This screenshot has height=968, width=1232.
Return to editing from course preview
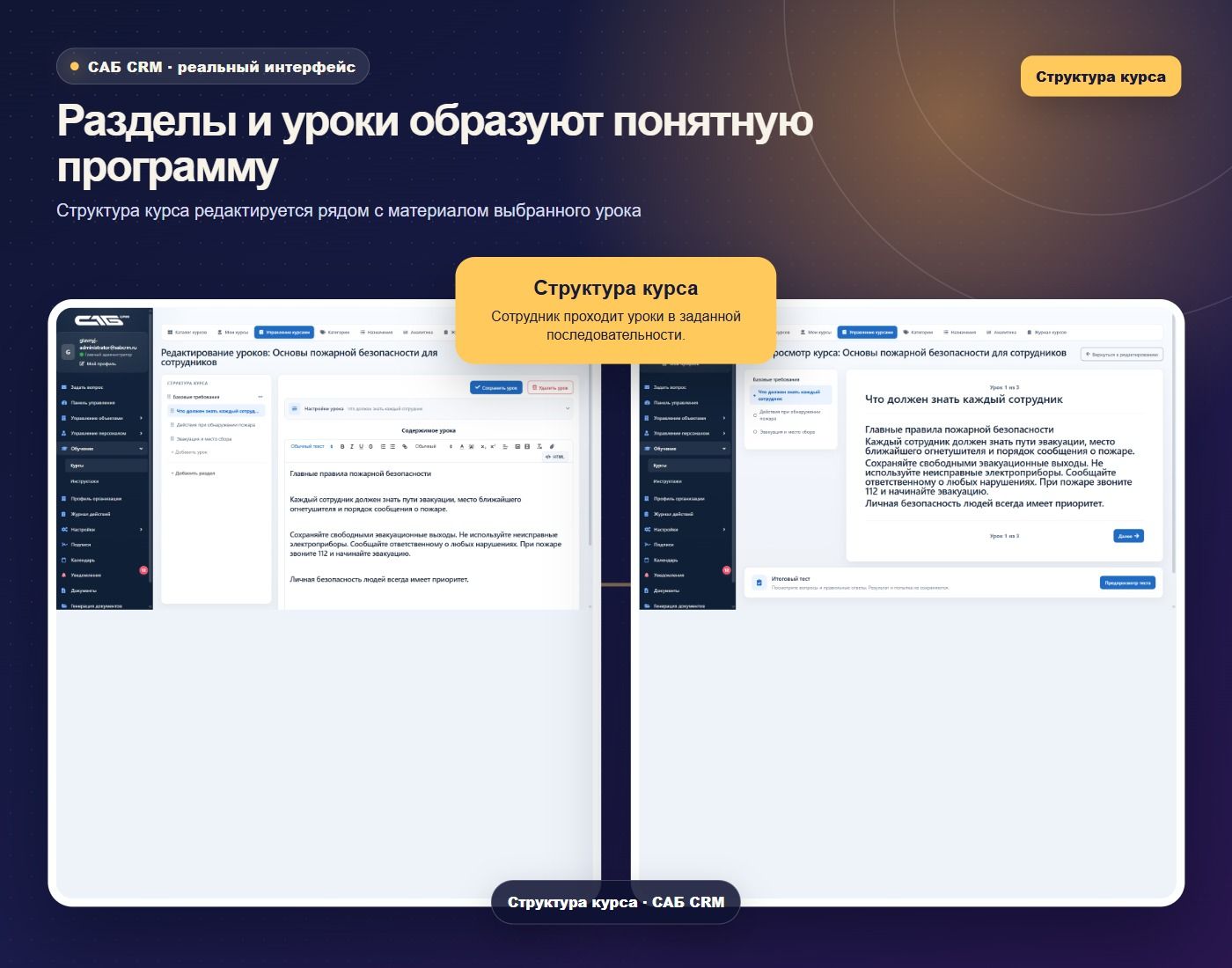tap(1122, 354)
